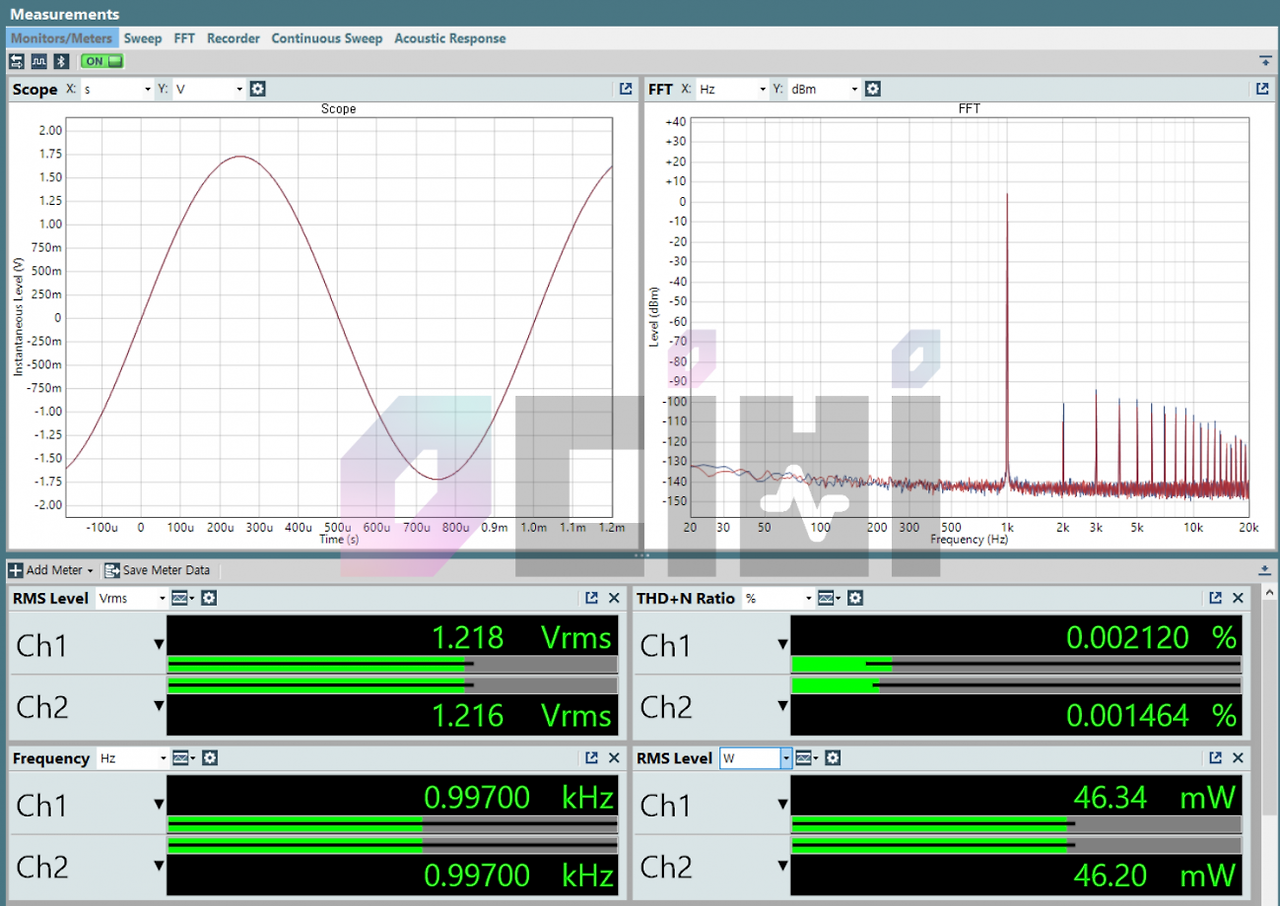Expand Ch2 arrow in W RMS Level meter
The image size is (1280, 906).
point(783,866)
